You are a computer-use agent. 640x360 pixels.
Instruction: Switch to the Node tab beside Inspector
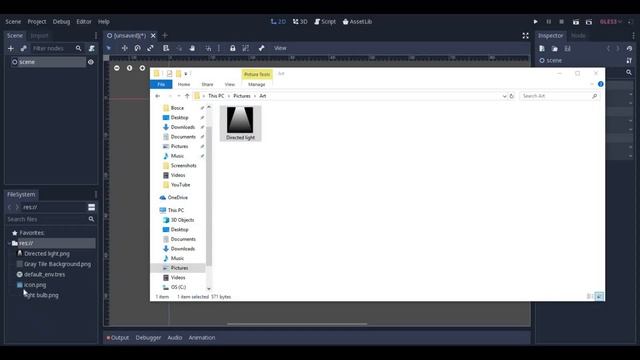(x=578, y=36)
